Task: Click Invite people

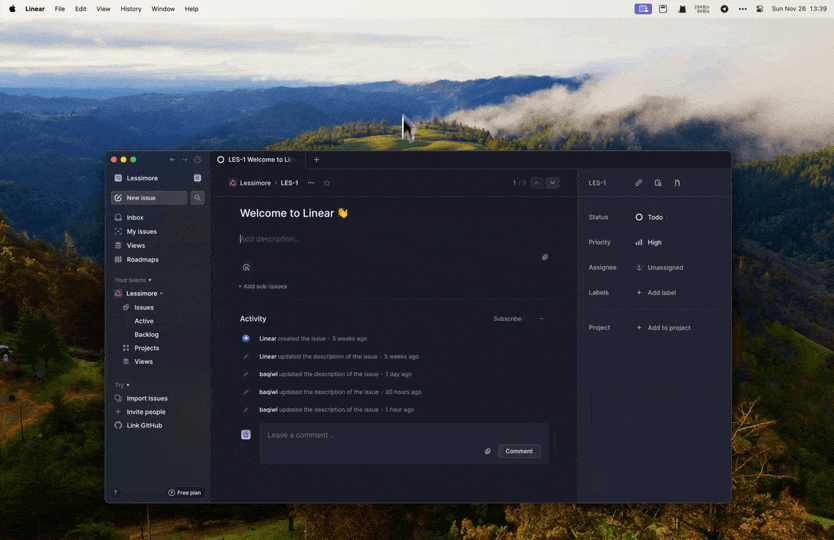Action: coord(146,412)
